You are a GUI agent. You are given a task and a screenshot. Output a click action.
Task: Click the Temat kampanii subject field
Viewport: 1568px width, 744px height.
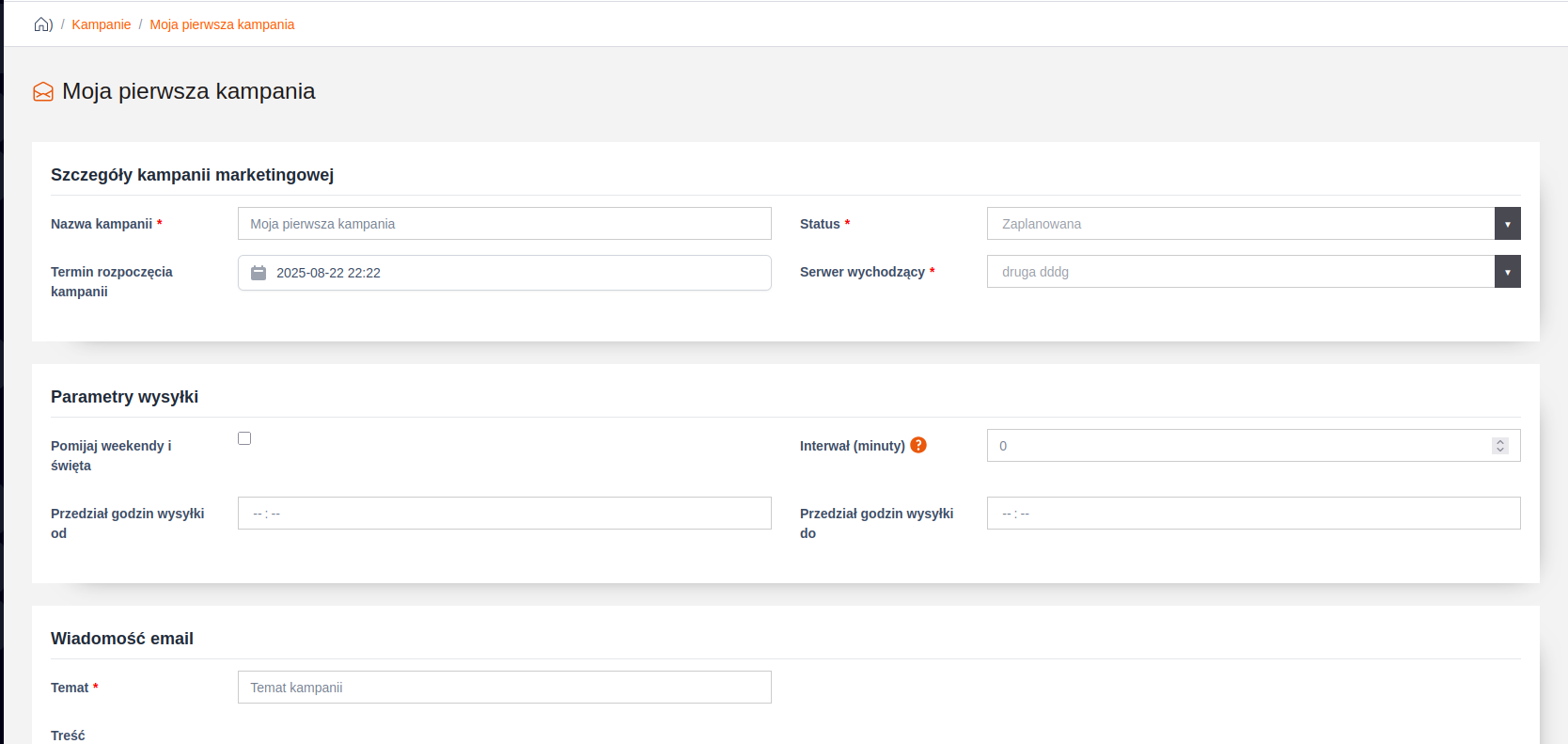[504, 688]
